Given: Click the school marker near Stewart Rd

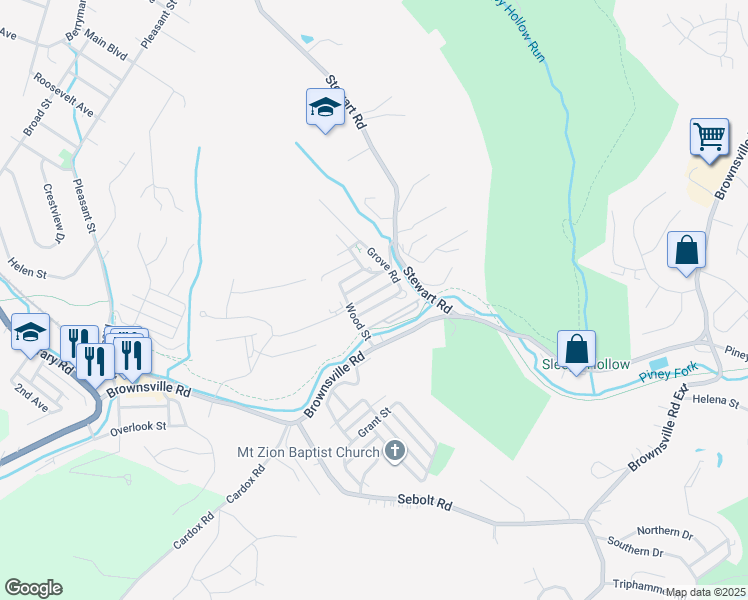Looking at the screenshot, I should 325,108.
